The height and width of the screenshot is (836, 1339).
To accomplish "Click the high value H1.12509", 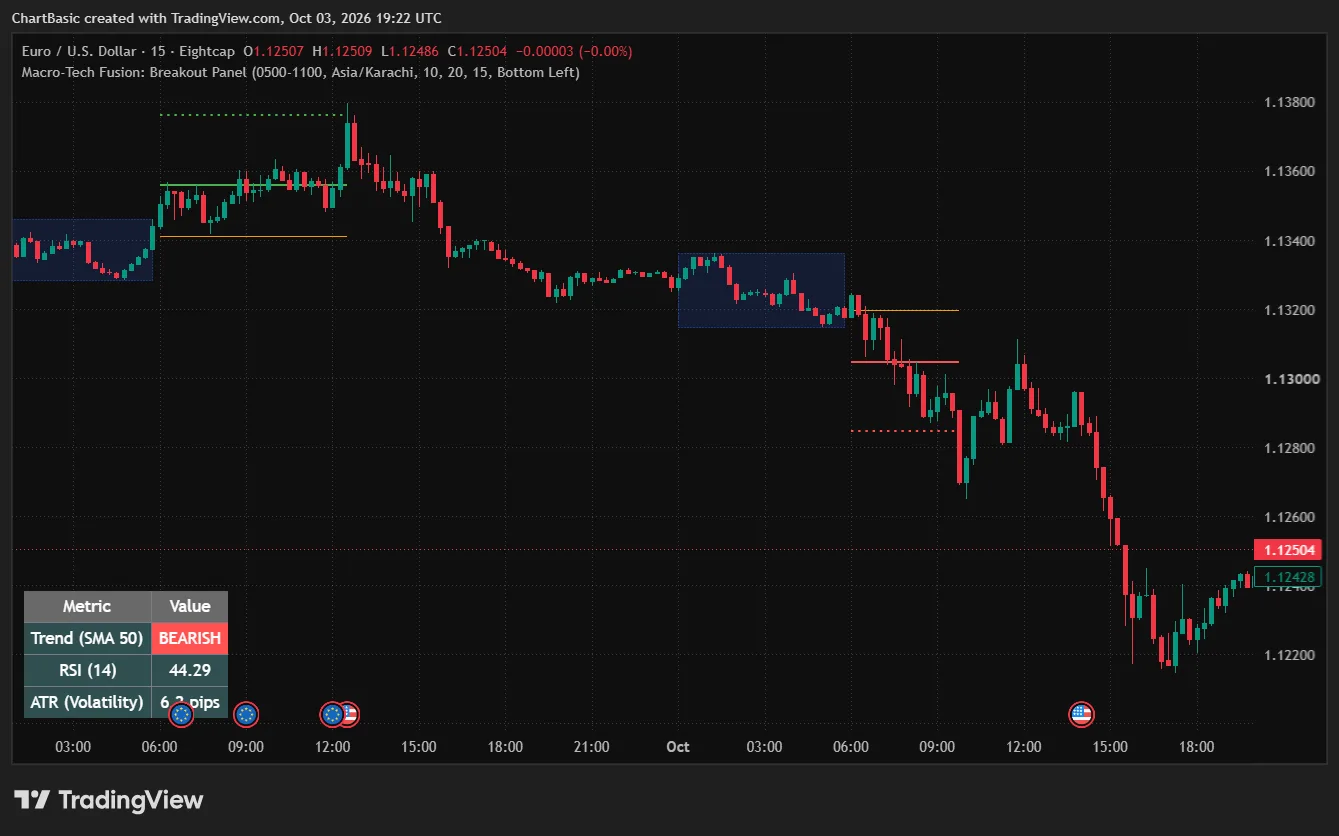I will click(x=341, y=51).
